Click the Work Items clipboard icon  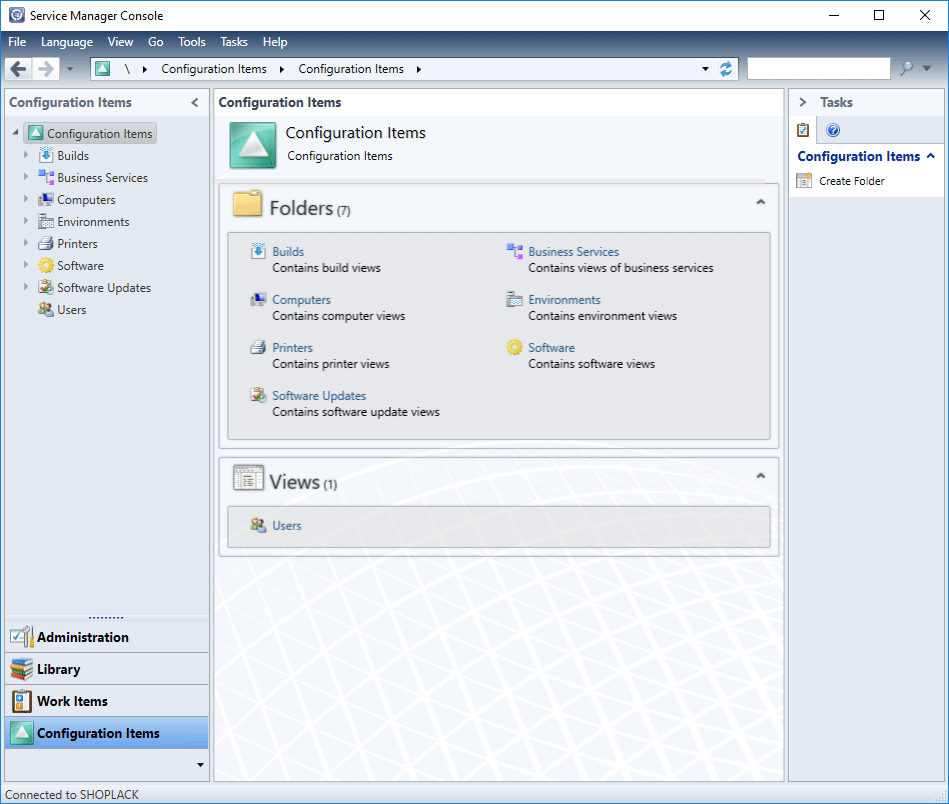coord(22,701)
